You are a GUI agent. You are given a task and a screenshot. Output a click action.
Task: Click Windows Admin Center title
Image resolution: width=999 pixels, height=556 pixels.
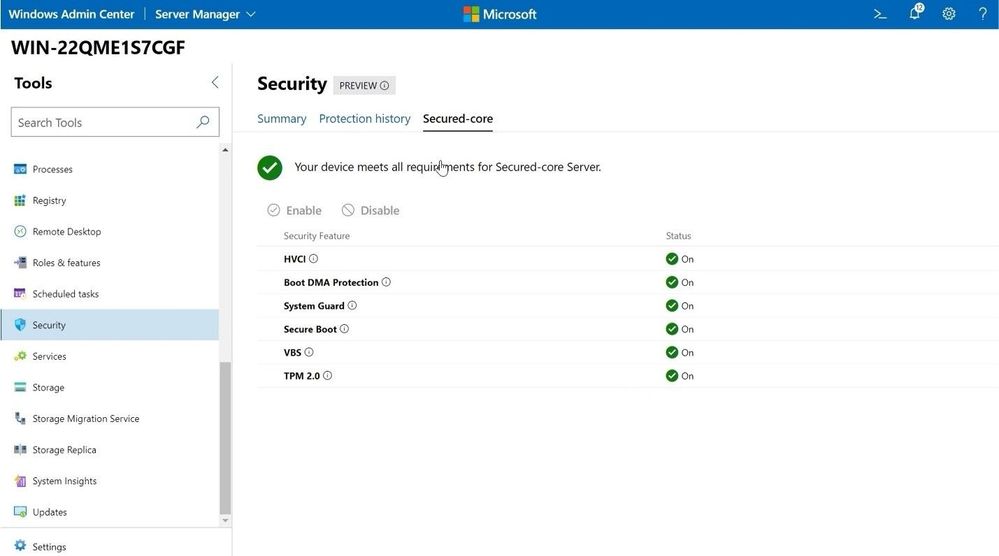[71, 14]
